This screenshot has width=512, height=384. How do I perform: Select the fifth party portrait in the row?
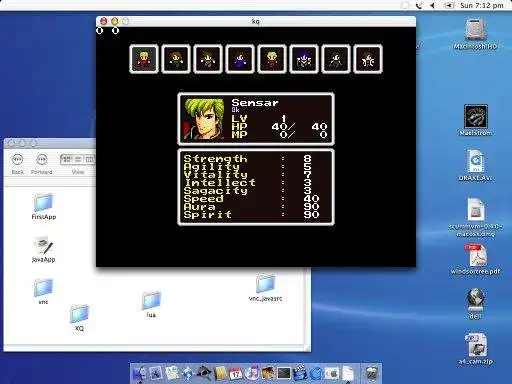point(272,59)
